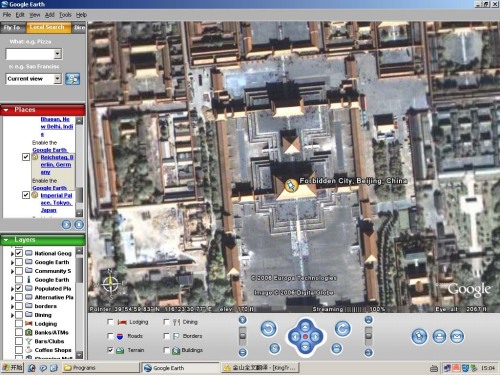The image size is (500, 375).
Task: Click the center dot of navigation pad
Action: (x=305, y=337)
